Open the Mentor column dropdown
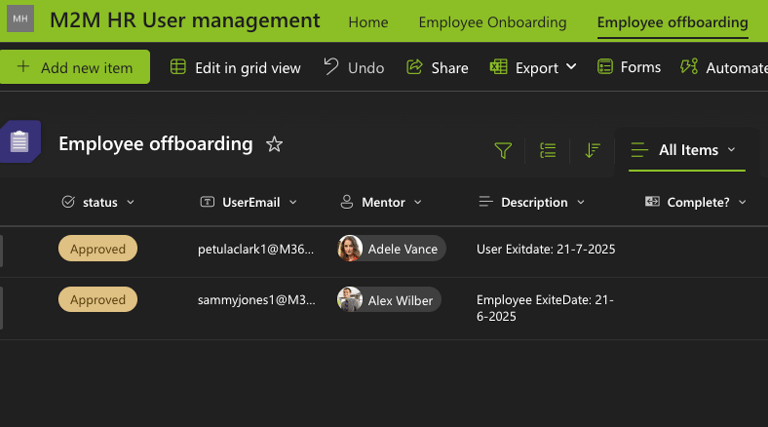 [417, 202]
